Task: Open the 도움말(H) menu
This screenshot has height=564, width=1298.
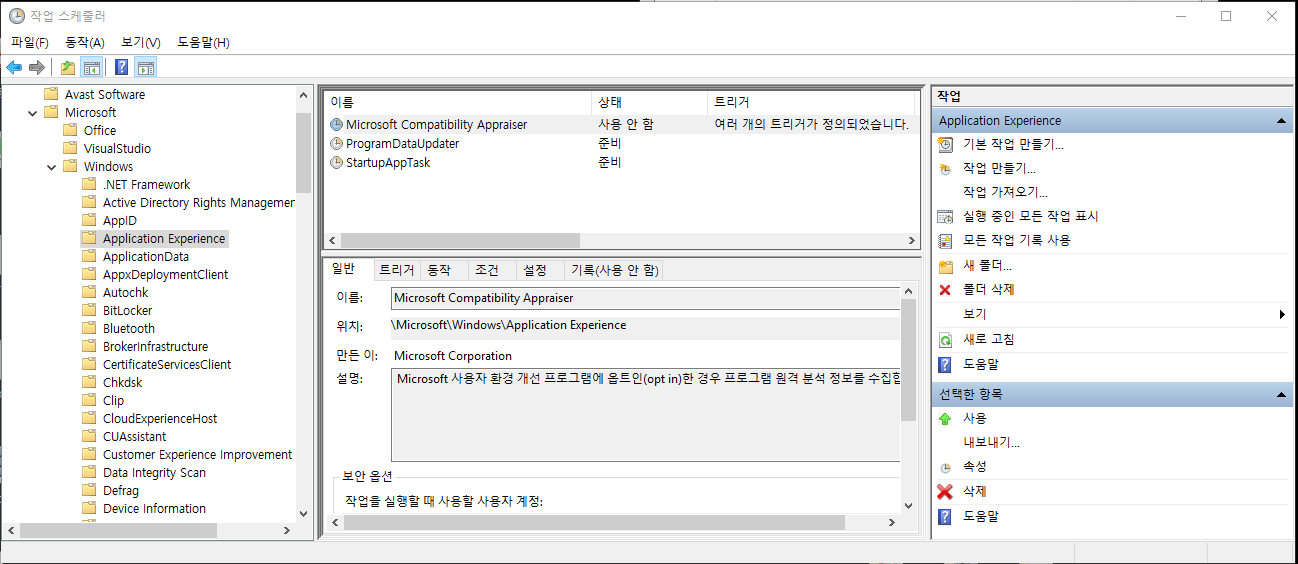Action: pyautogui.click(x=203, y=42)
